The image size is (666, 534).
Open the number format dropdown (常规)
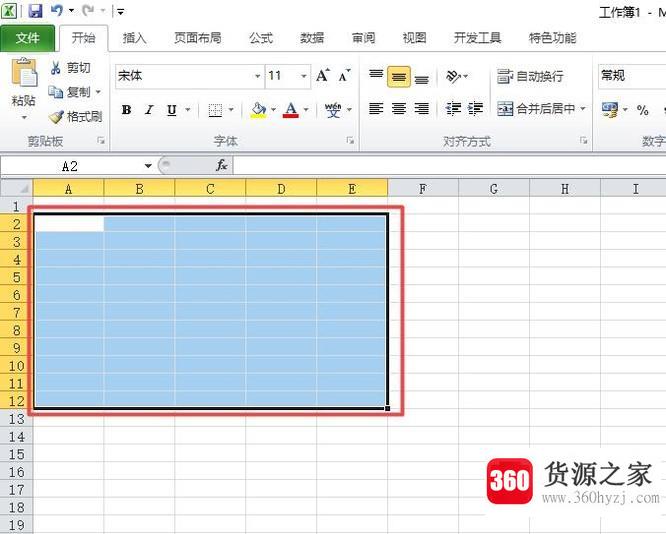[632, 76]
